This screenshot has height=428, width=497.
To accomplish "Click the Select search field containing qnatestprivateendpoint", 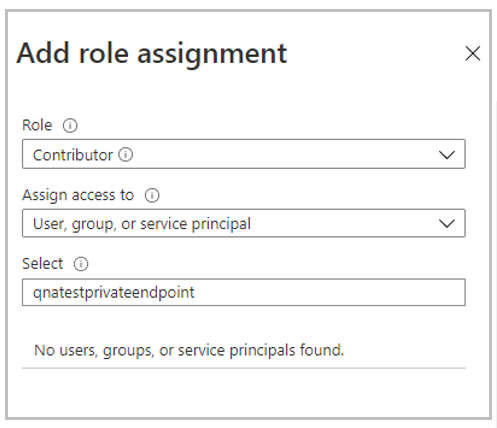I will [244, 292].
